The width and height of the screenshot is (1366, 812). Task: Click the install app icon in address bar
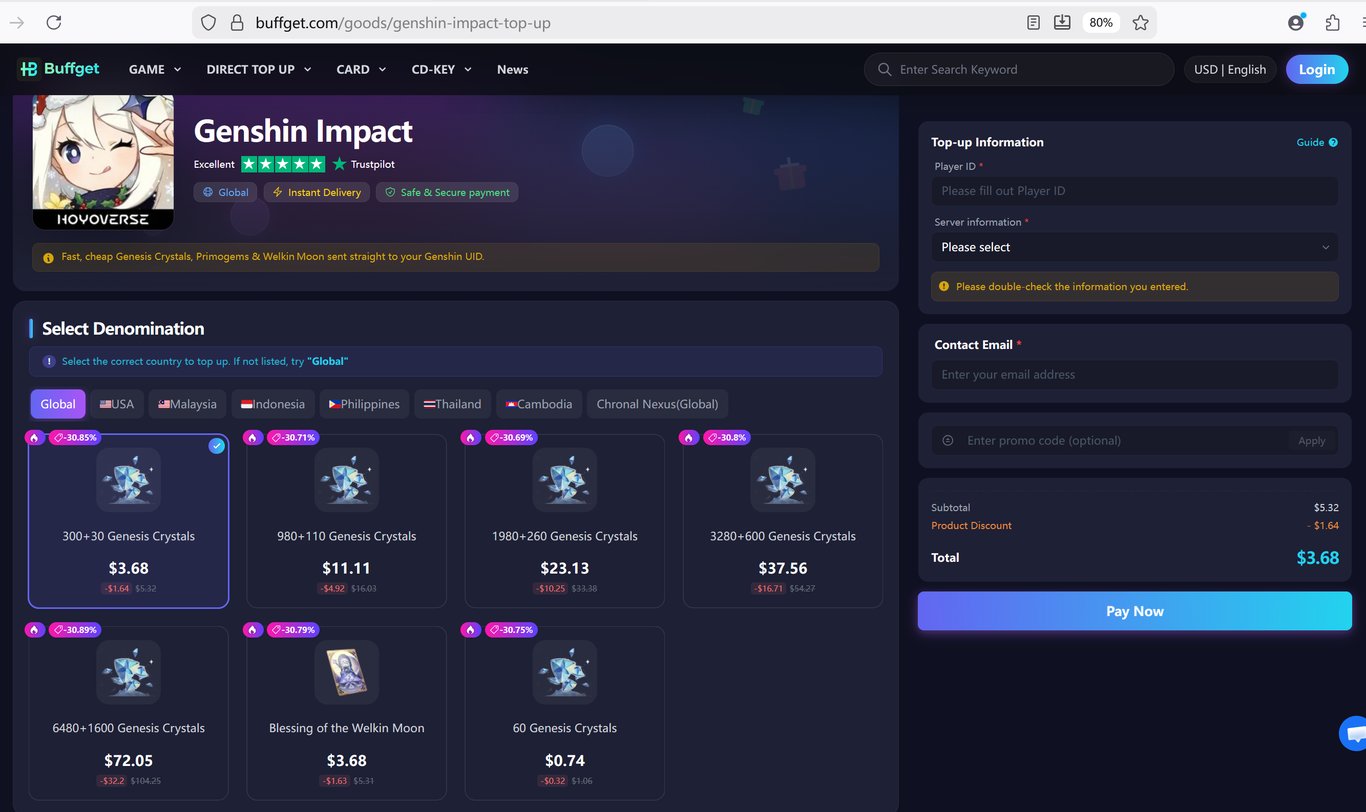(1062, 22)
